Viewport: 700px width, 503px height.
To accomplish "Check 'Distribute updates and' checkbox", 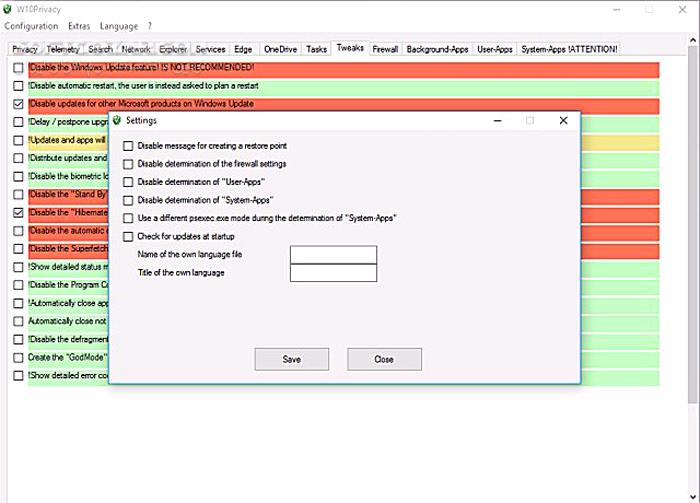I will pos(18,158).
